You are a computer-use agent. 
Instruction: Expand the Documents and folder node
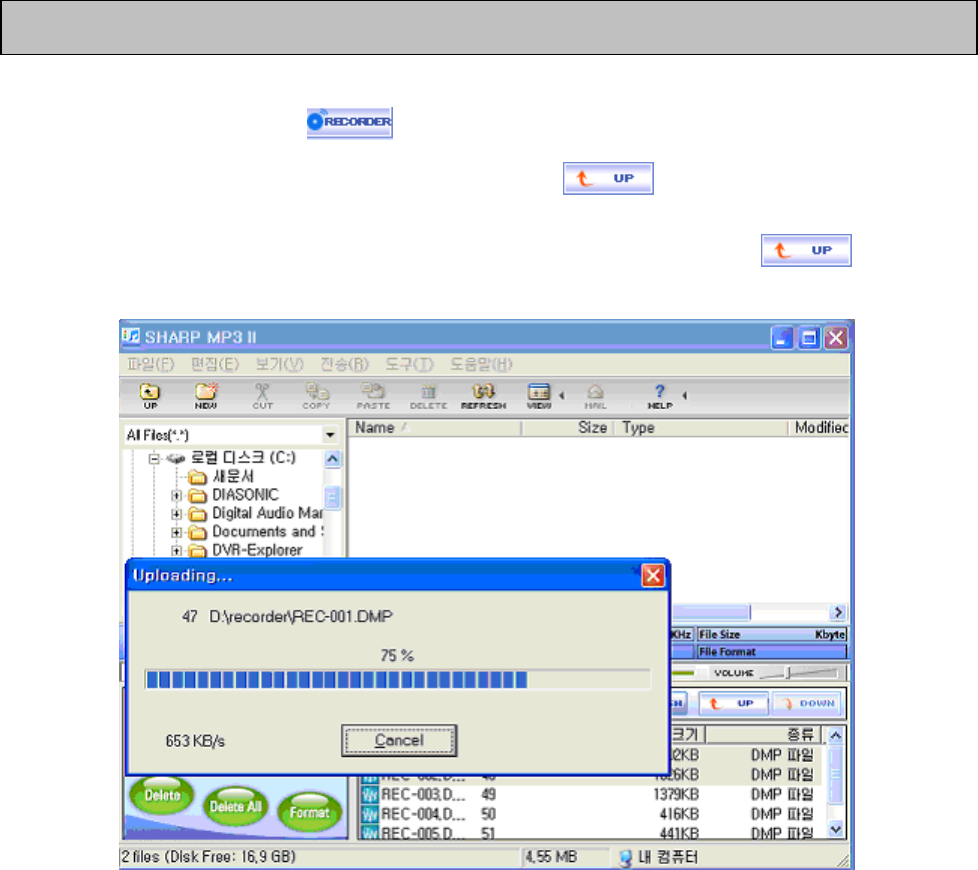click(x=177, y=533)
